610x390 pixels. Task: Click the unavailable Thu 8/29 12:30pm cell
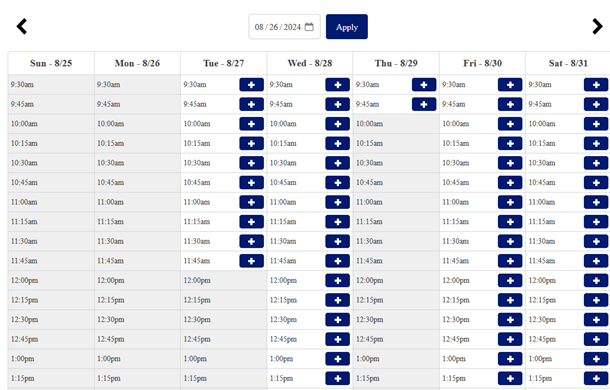[396, 320]
